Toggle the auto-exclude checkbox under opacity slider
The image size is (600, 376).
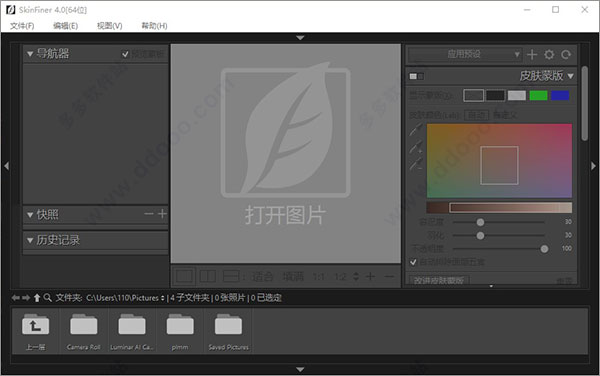[x=413, y=262]
